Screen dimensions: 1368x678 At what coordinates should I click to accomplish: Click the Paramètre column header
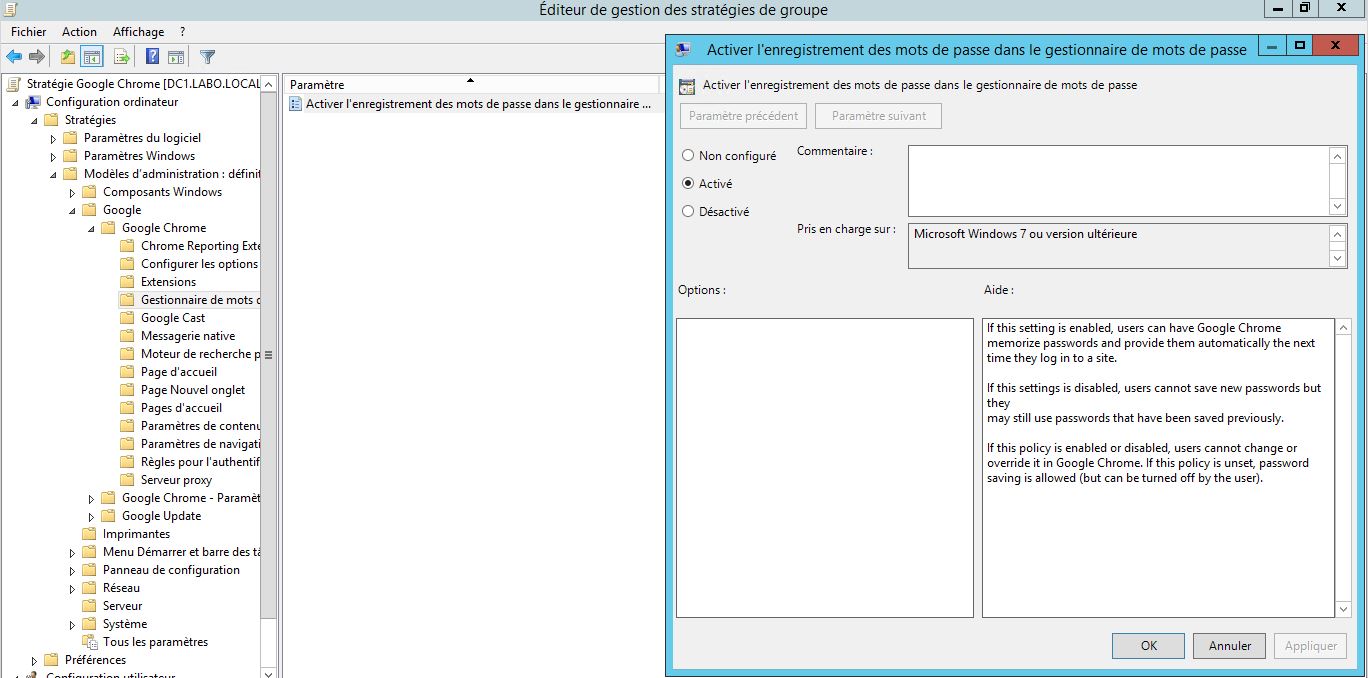tap(470, 85)
